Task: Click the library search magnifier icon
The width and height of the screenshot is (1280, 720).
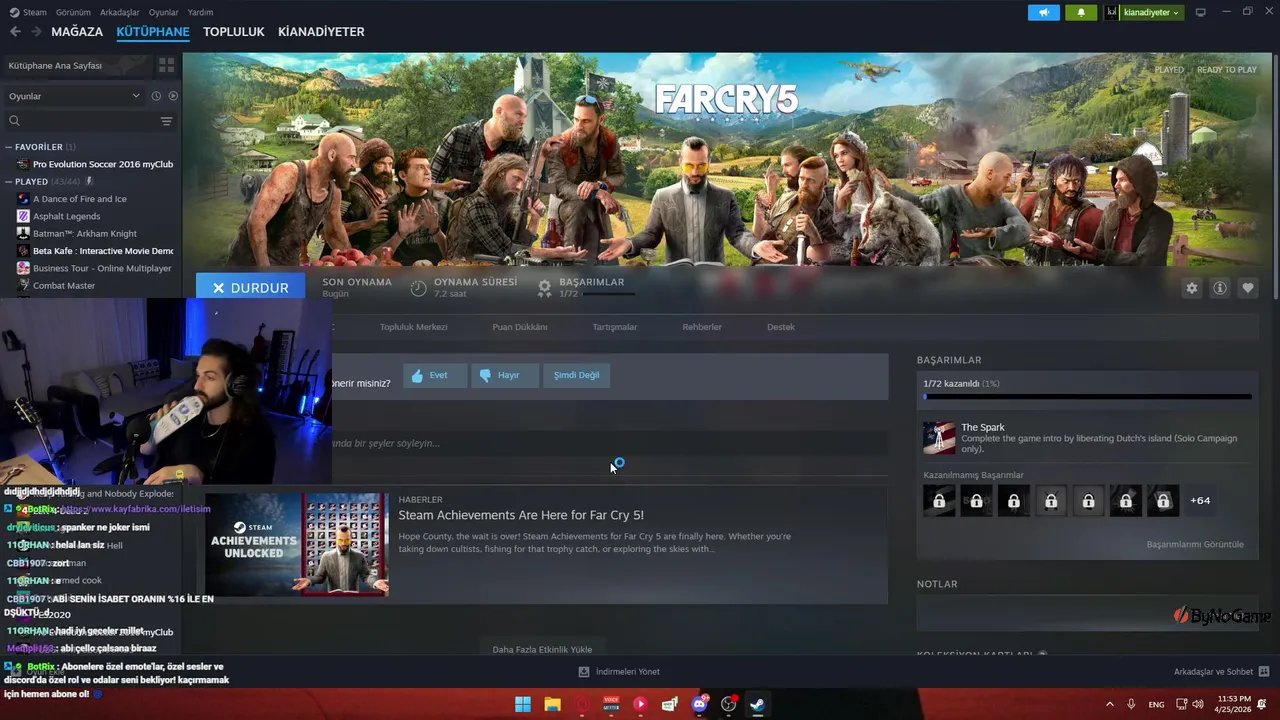Action: click(x=14, y=121)
